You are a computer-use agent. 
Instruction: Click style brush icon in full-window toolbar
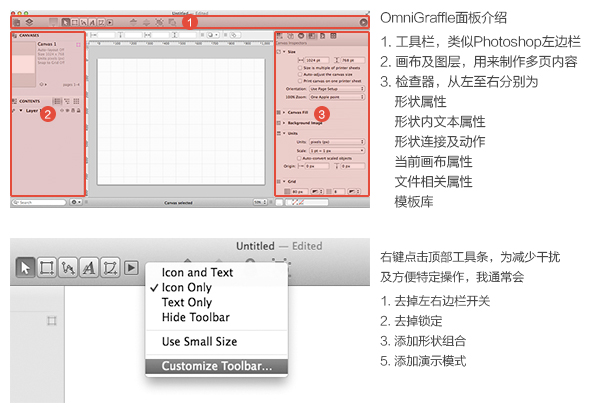(x=53, y=22)
